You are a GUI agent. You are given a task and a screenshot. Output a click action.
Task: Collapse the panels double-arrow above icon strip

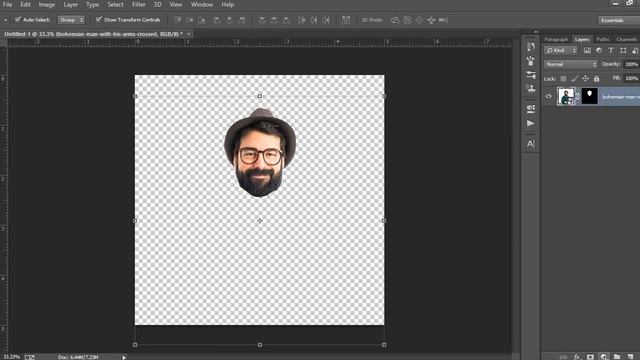click(536, 32)
